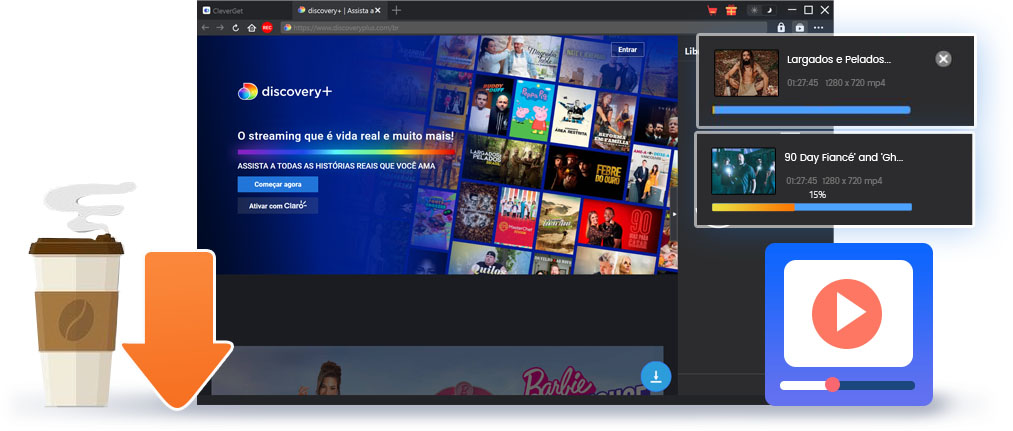1013x431 pixels.
Task: Open the gift box icon
Action: point(731,10)
